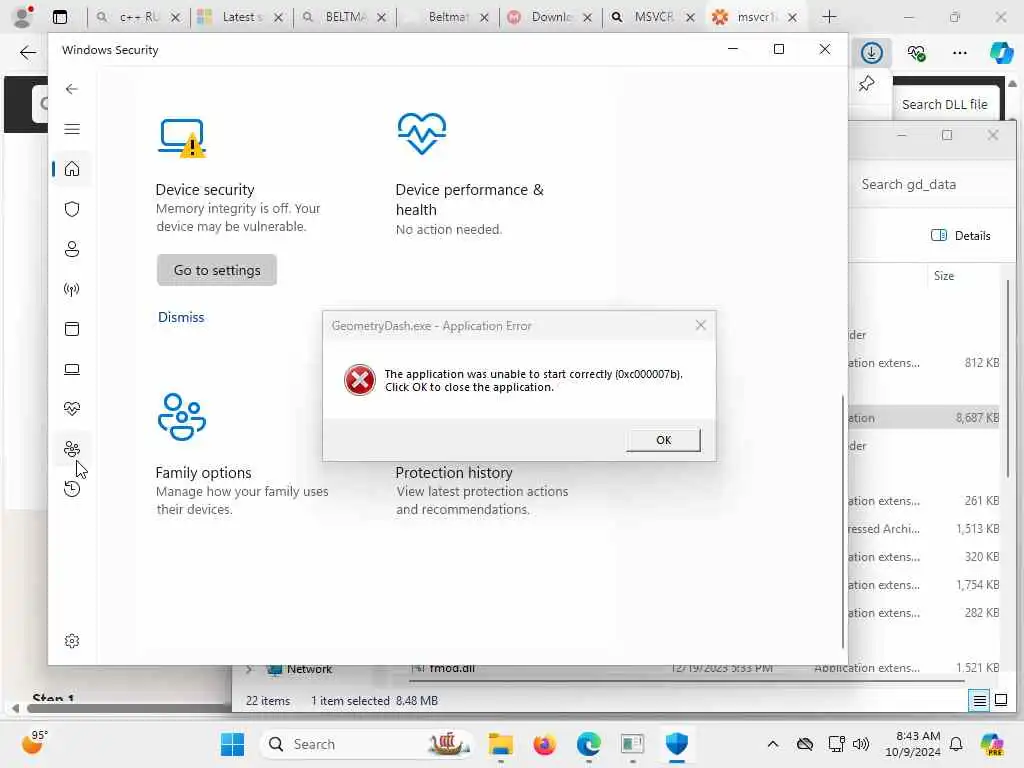
Task: Open Device performance & health in sidebar
Action: [x=72, y=409]
